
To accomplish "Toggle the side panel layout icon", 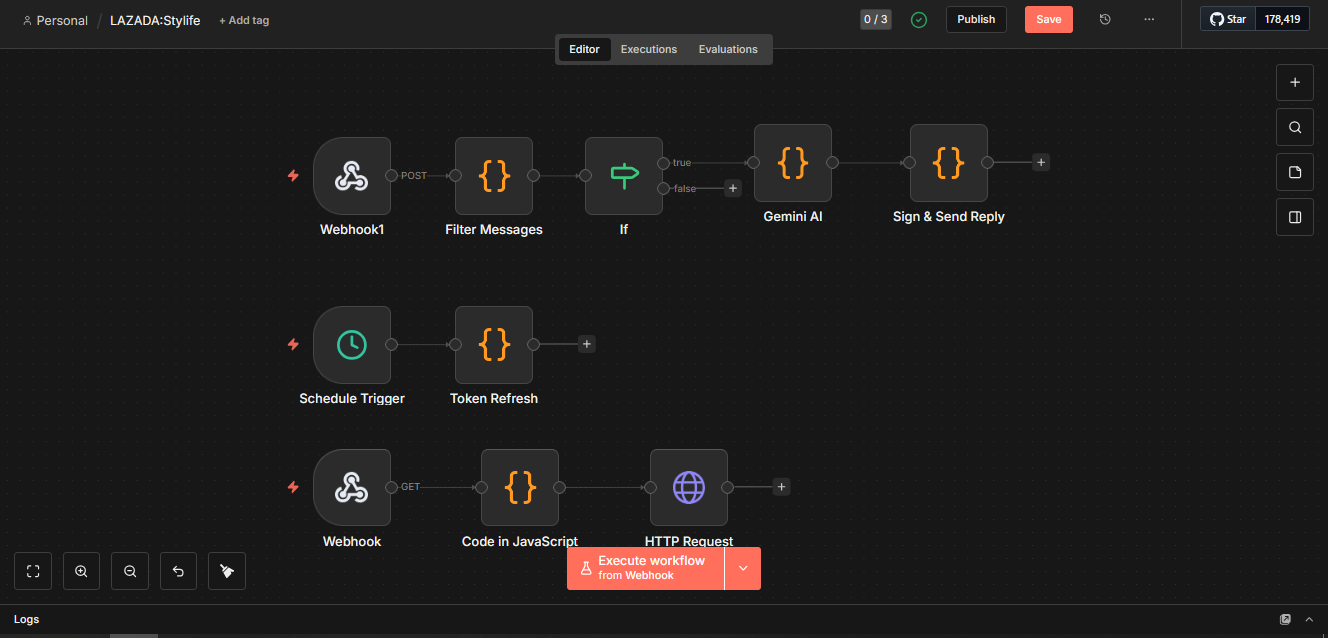I will pos(1295,217).
